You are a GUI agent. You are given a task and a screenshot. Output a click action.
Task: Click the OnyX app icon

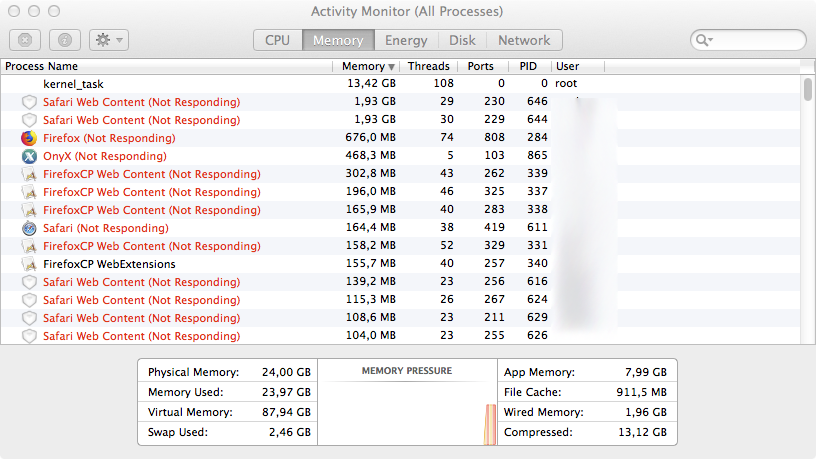pos(29,156)
